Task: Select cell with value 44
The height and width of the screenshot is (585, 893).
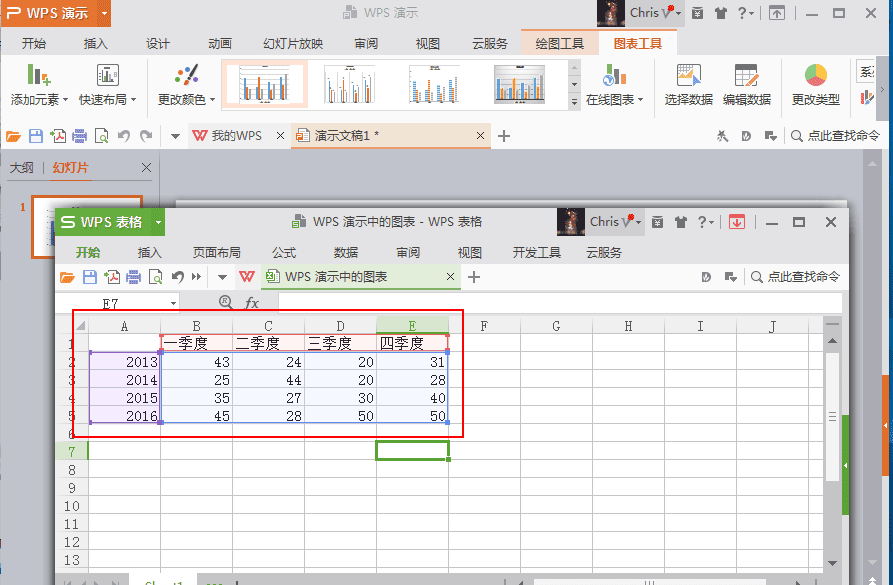Action: pyautogui.click(x=268, y=379)
